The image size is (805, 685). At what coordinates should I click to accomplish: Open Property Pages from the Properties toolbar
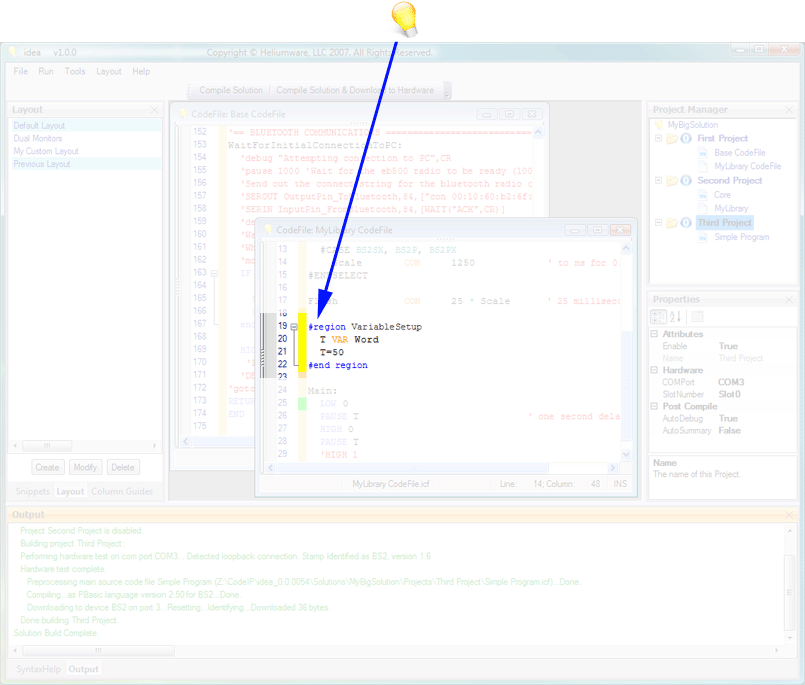click(x=697, y=316)
